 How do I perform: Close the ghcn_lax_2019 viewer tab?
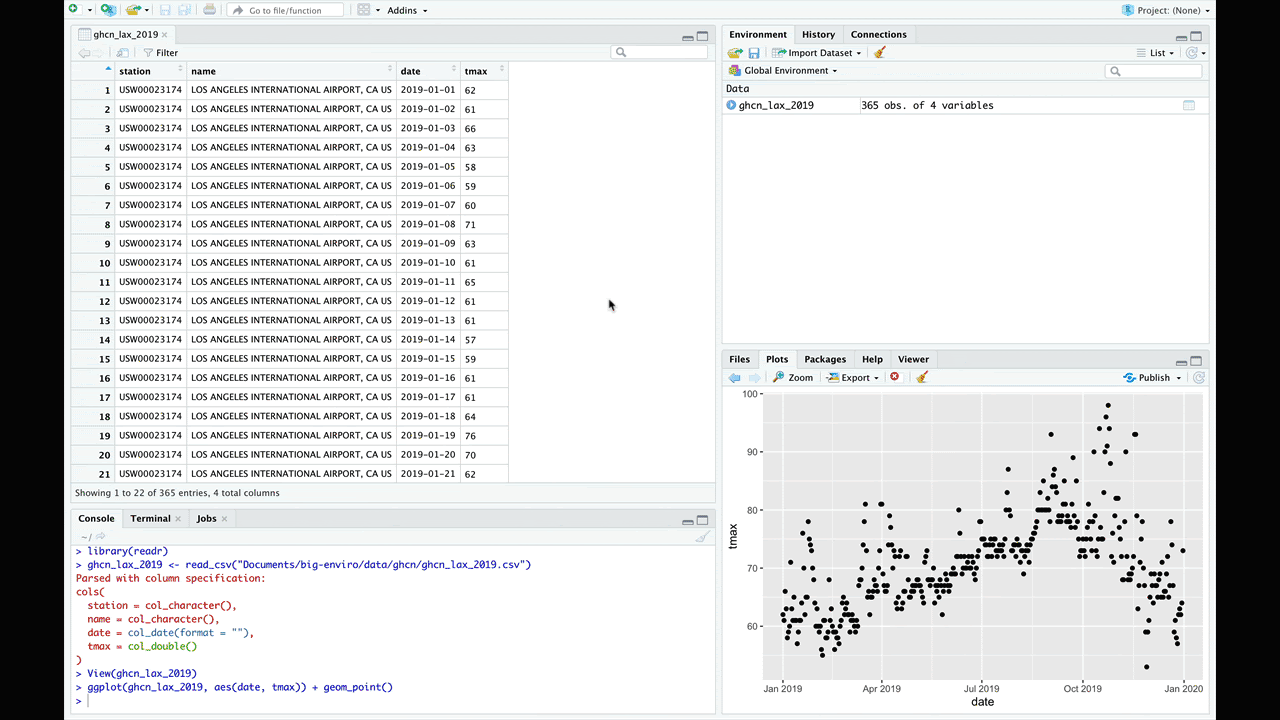coord(166,34)
